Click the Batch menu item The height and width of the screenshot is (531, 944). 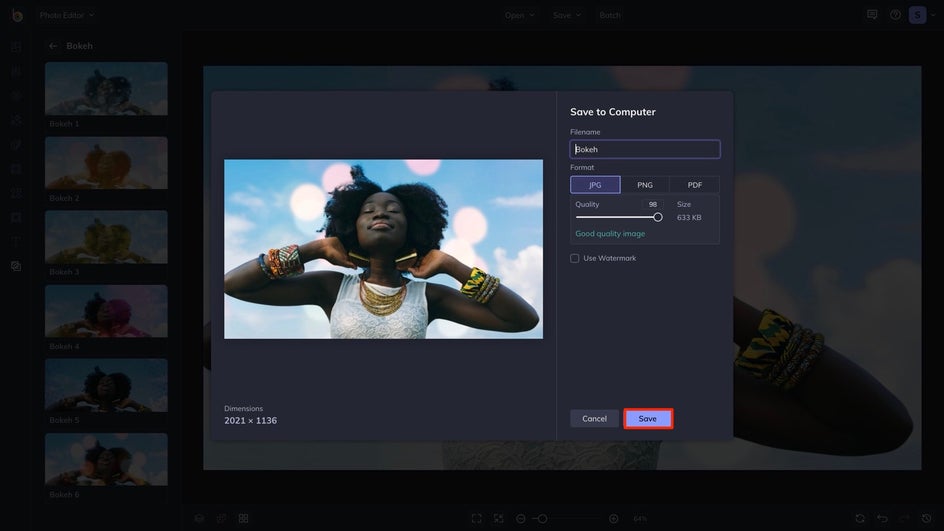[x=610, y=15]
